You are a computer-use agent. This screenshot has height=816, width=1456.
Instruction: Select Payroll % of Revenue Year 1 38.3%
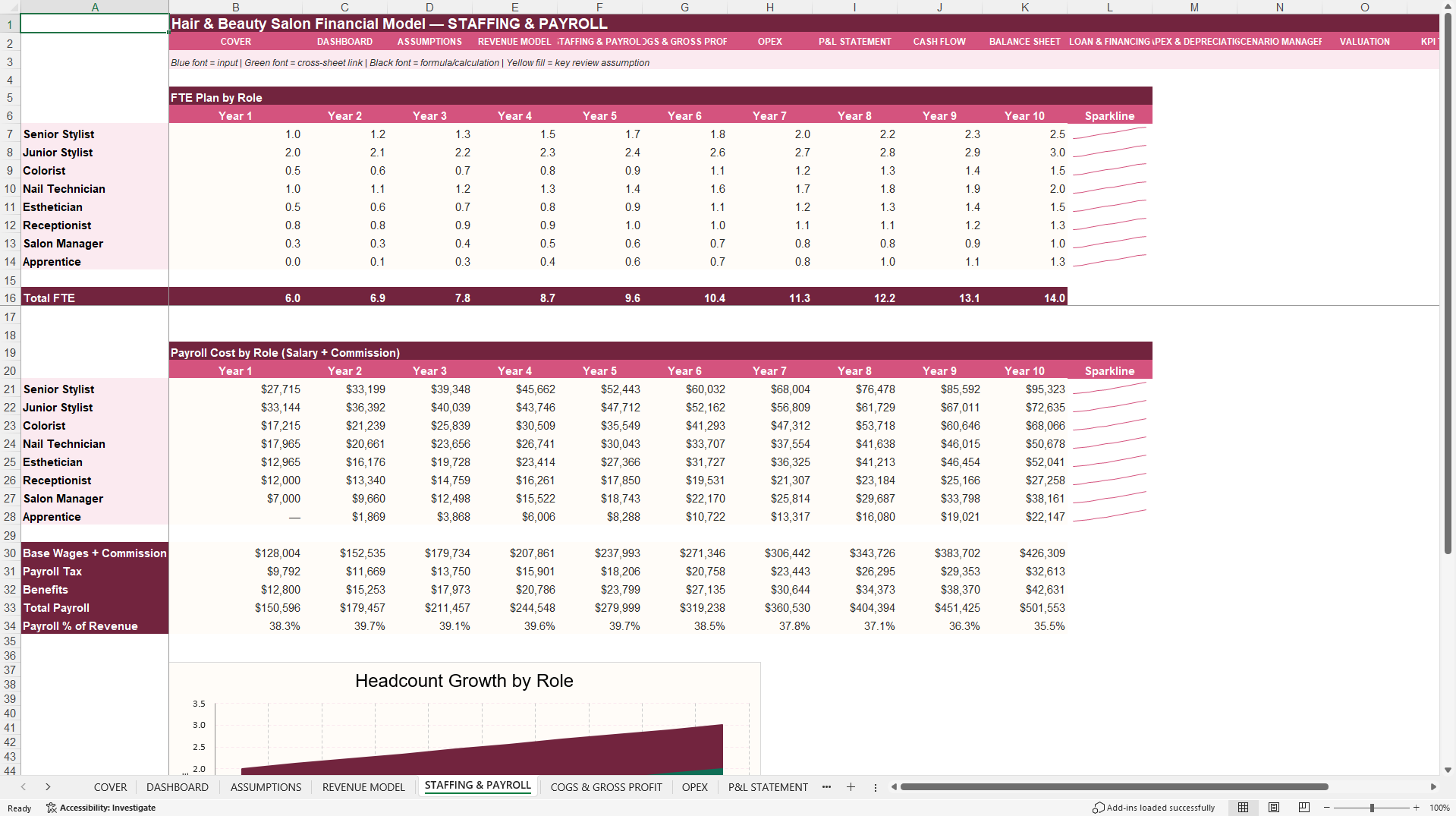(x=235, y=626)
